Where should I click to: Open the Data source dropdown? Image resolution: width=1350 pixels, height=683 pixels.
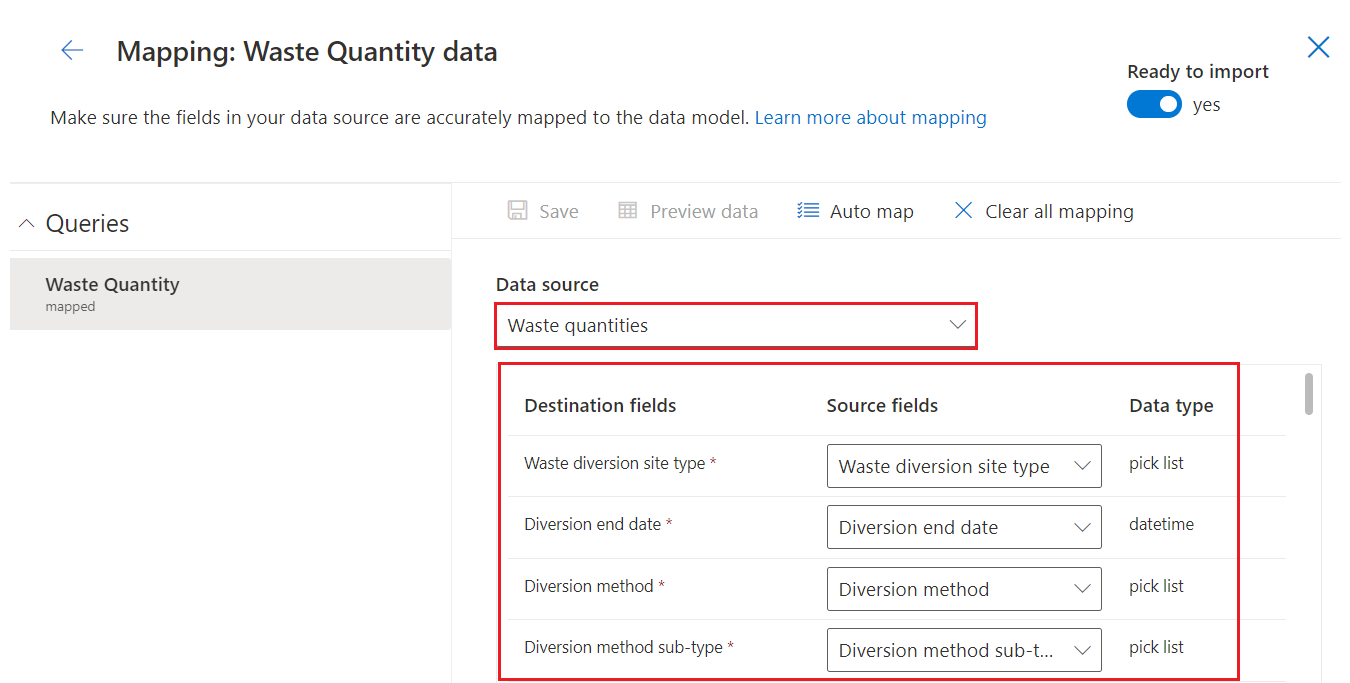pos(735,326)
